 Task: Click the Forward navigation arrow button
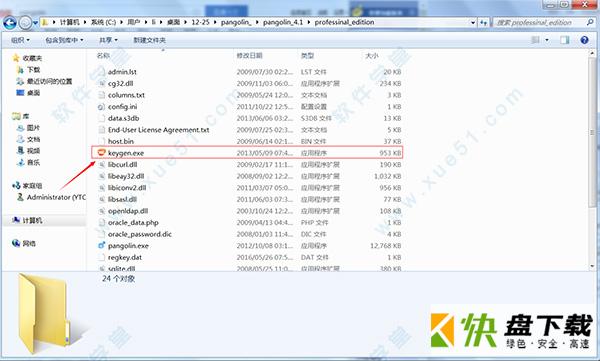pyautogui.click(x=25, y=23)
